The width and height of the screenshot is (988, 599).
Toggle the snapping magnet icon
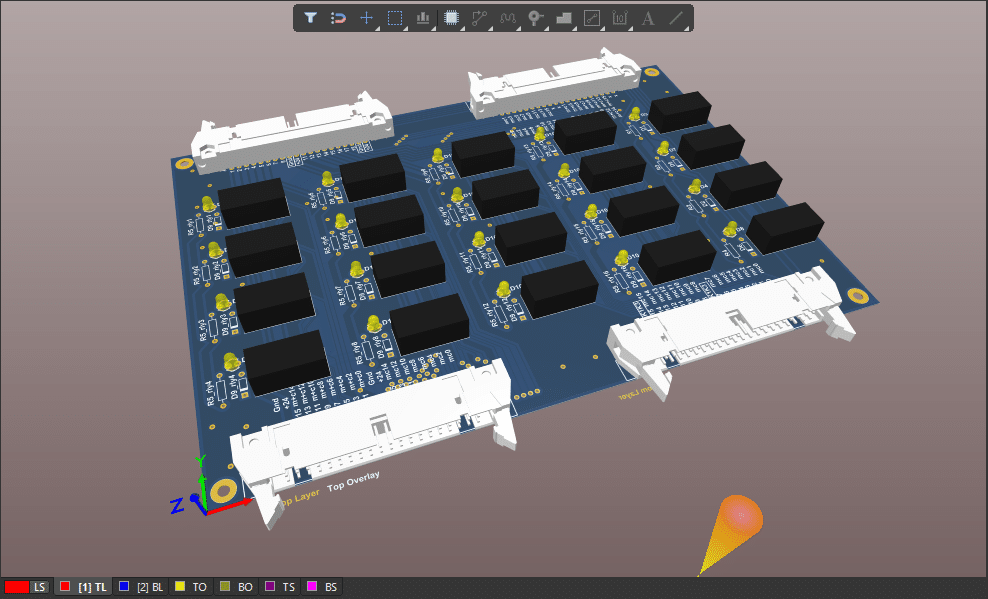pyautogui.click(x=339, y=18)
